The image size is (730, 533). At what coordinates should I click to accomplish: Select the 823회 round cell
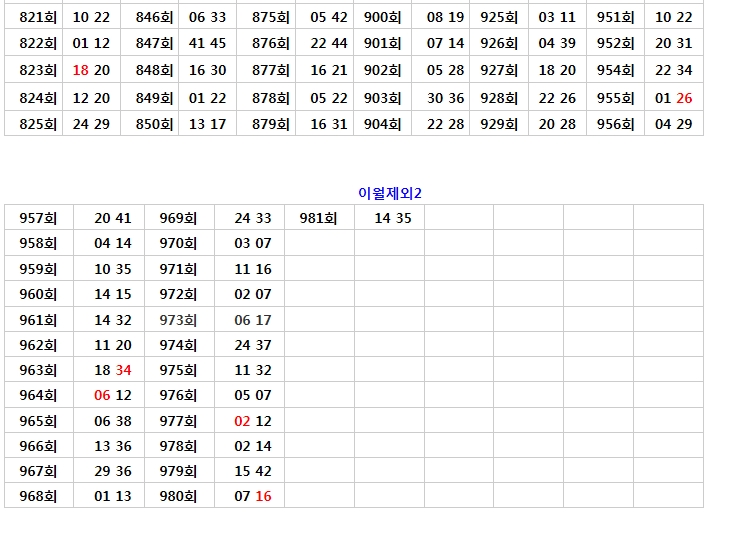point(39,70)
